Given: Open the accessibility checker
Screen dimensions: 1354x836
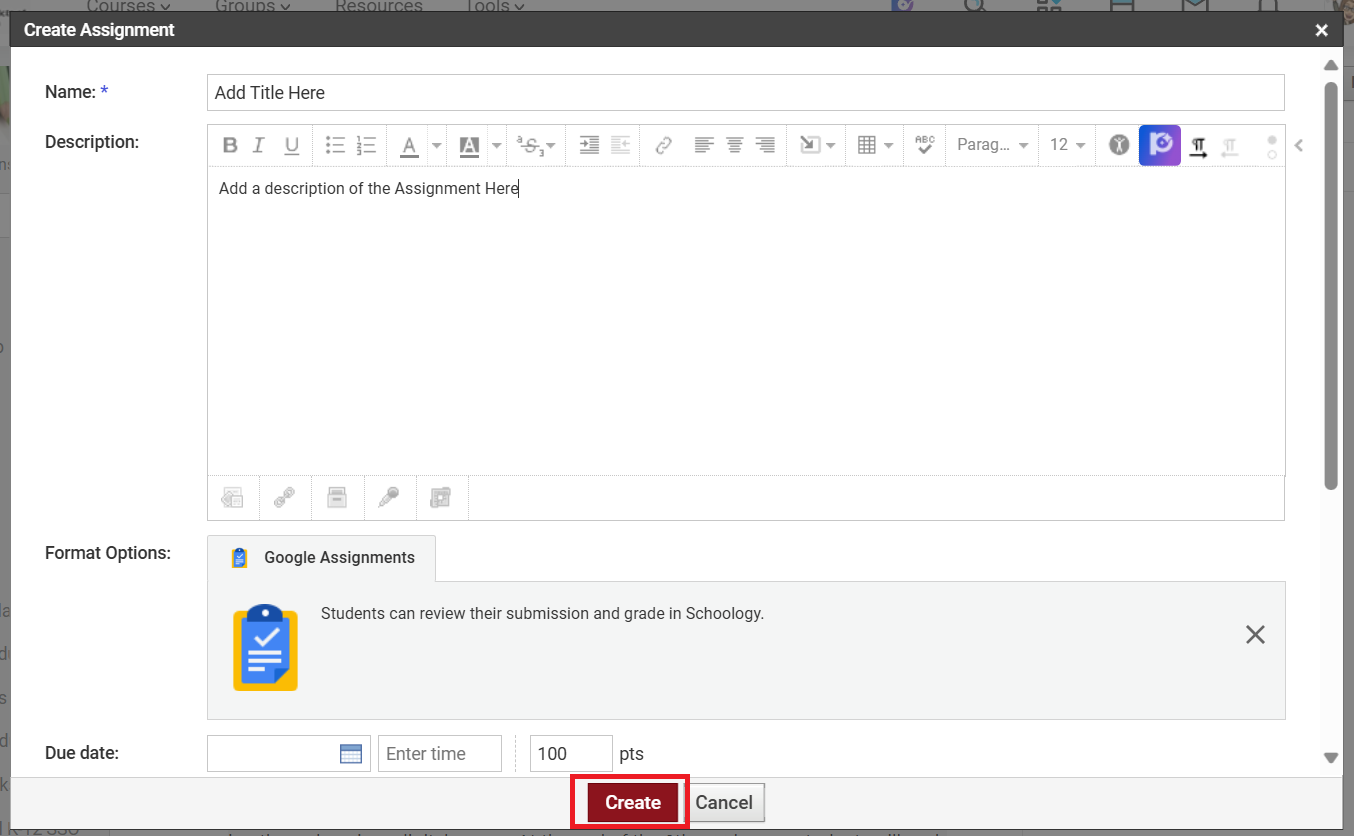Looking at the screenshot, I should (1119, 145).
